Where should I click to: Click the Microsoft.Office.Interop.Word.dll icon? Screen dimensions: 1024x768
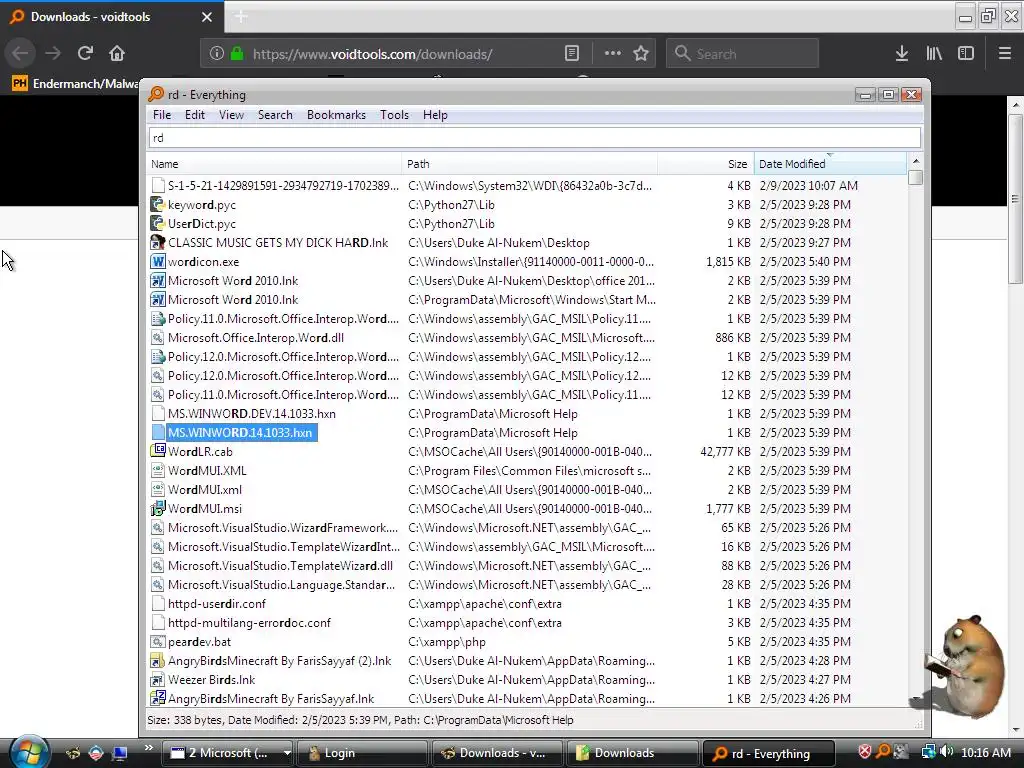[157, 338]
